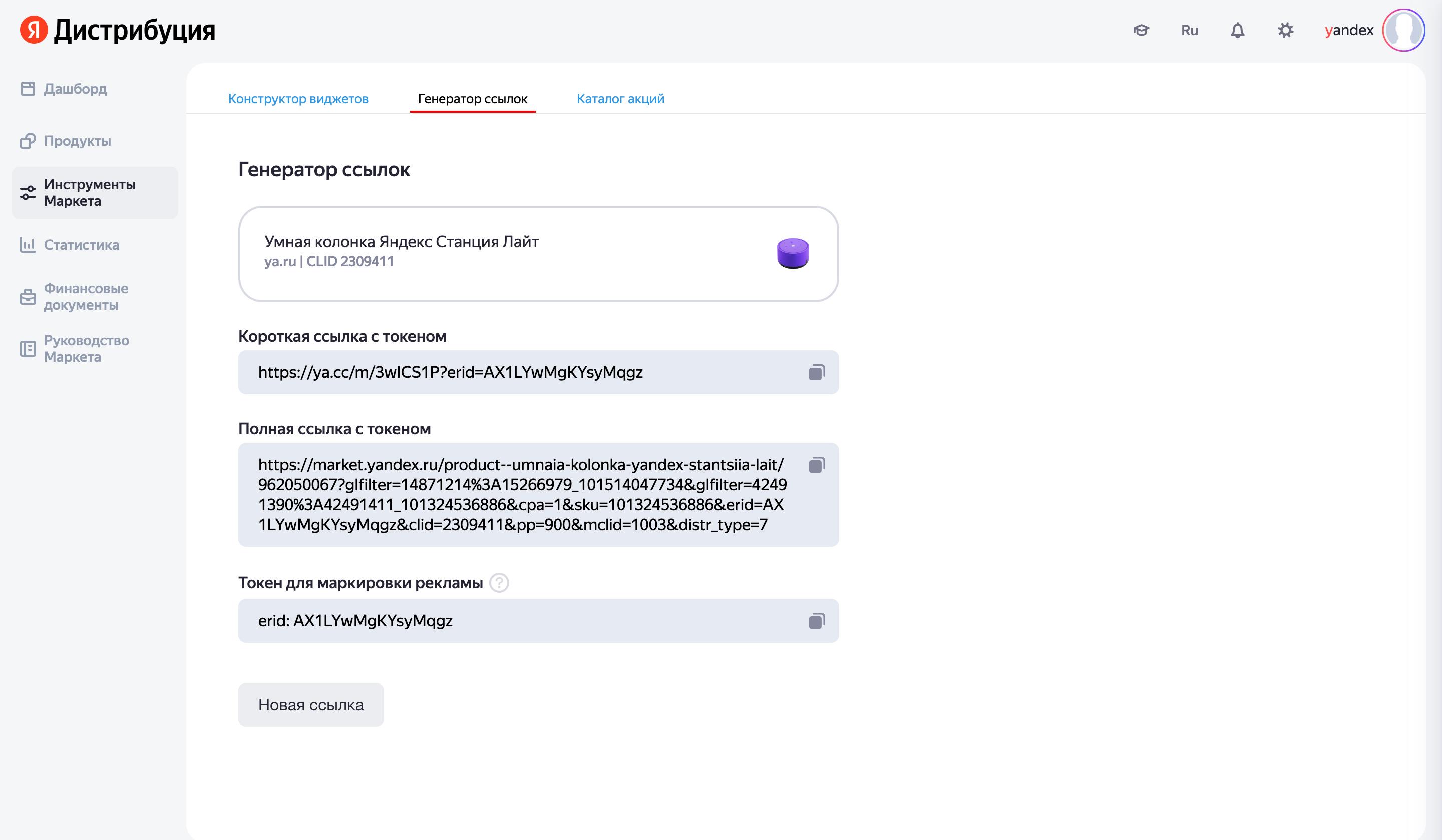Switch to Каталог акций tab
1442x840 pixels.
[620, 99]
